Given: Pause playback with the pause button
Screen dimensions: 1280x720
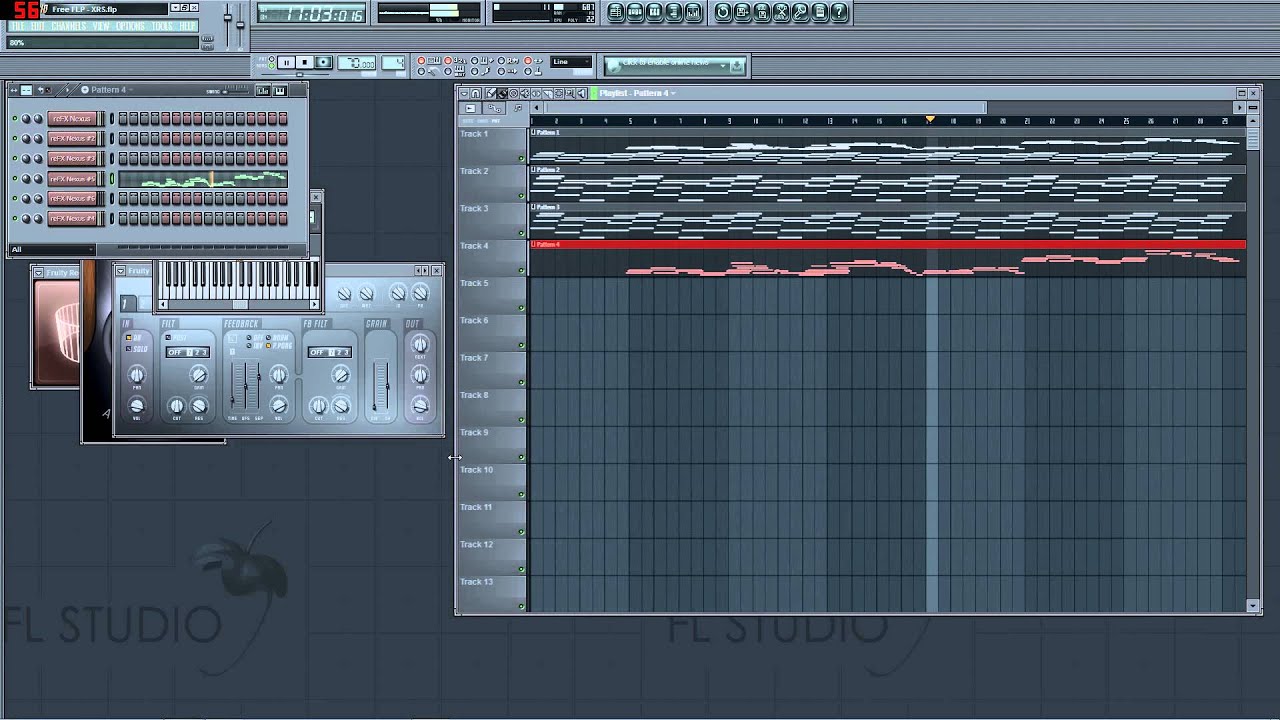Looking at the screenshot, I should pyautogui.click(x=287, y=63).
